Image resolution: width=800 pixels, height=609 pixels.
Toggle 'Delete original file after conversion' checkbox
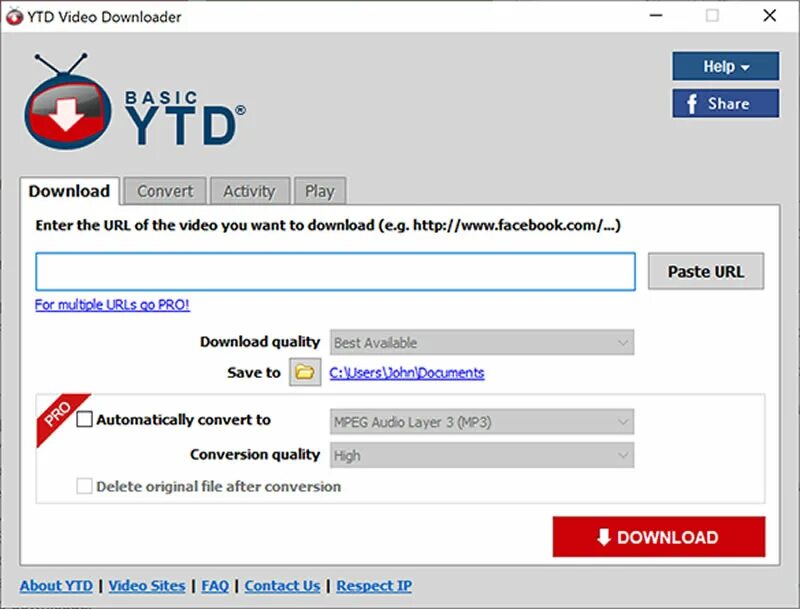coord(84,486)
